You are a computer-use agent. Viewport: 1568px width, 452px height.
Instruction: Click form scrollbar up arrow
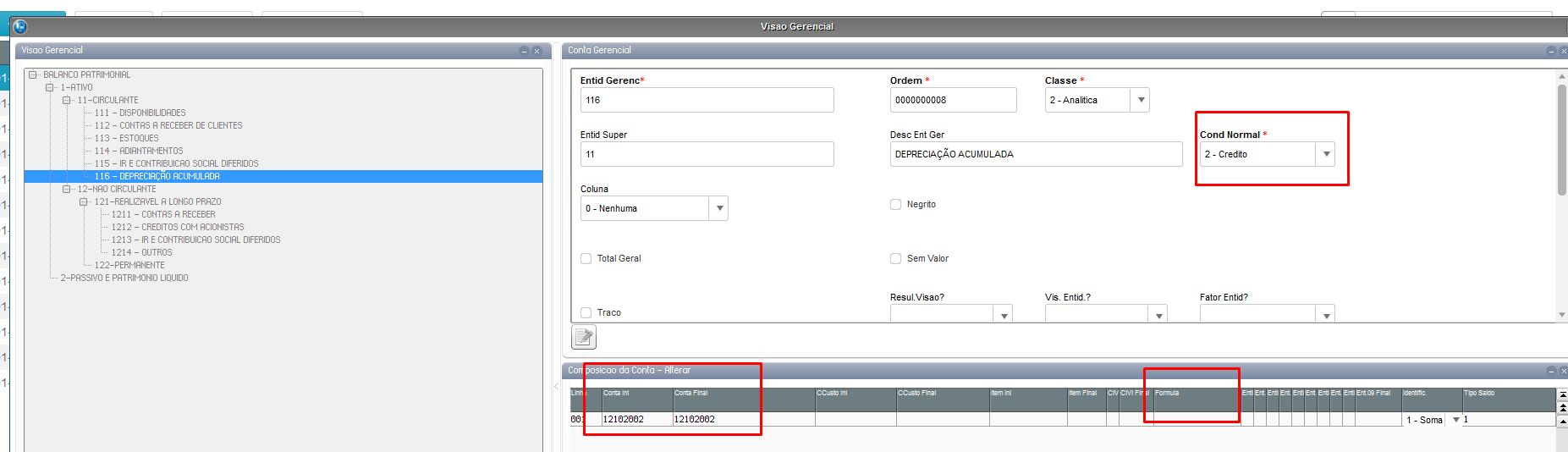pyautogui.click(x=1562, y=76)
